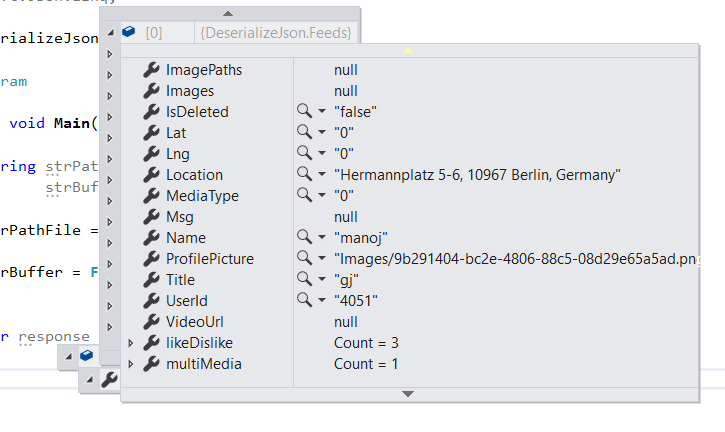Click the magnifier icon for Lng value
The width and height of the screenshot is (725, 432).
click(x=304, y=154)
